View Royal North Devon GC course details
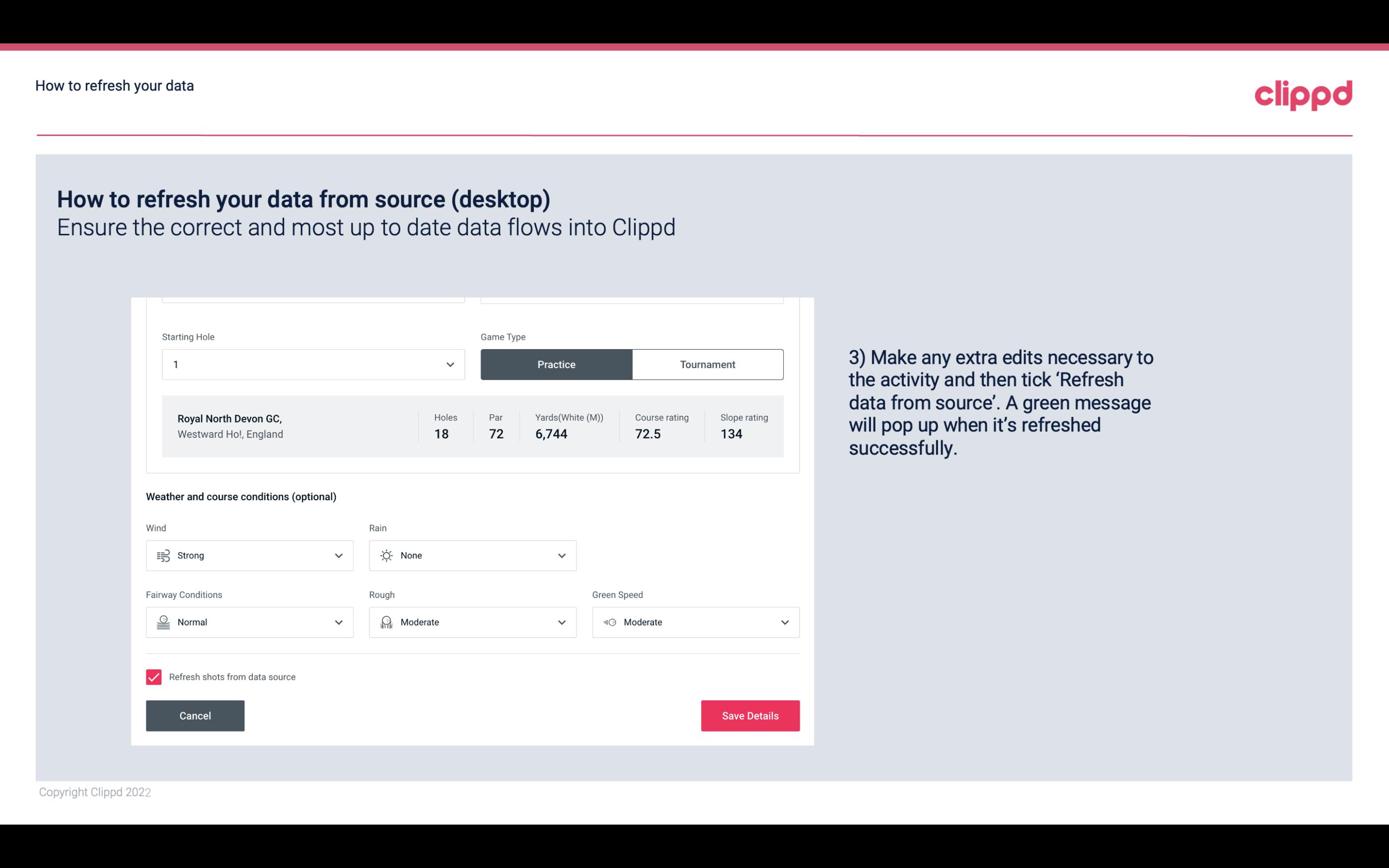The height and width of the screenshot is (868, 1389). [x=472, y=426]
